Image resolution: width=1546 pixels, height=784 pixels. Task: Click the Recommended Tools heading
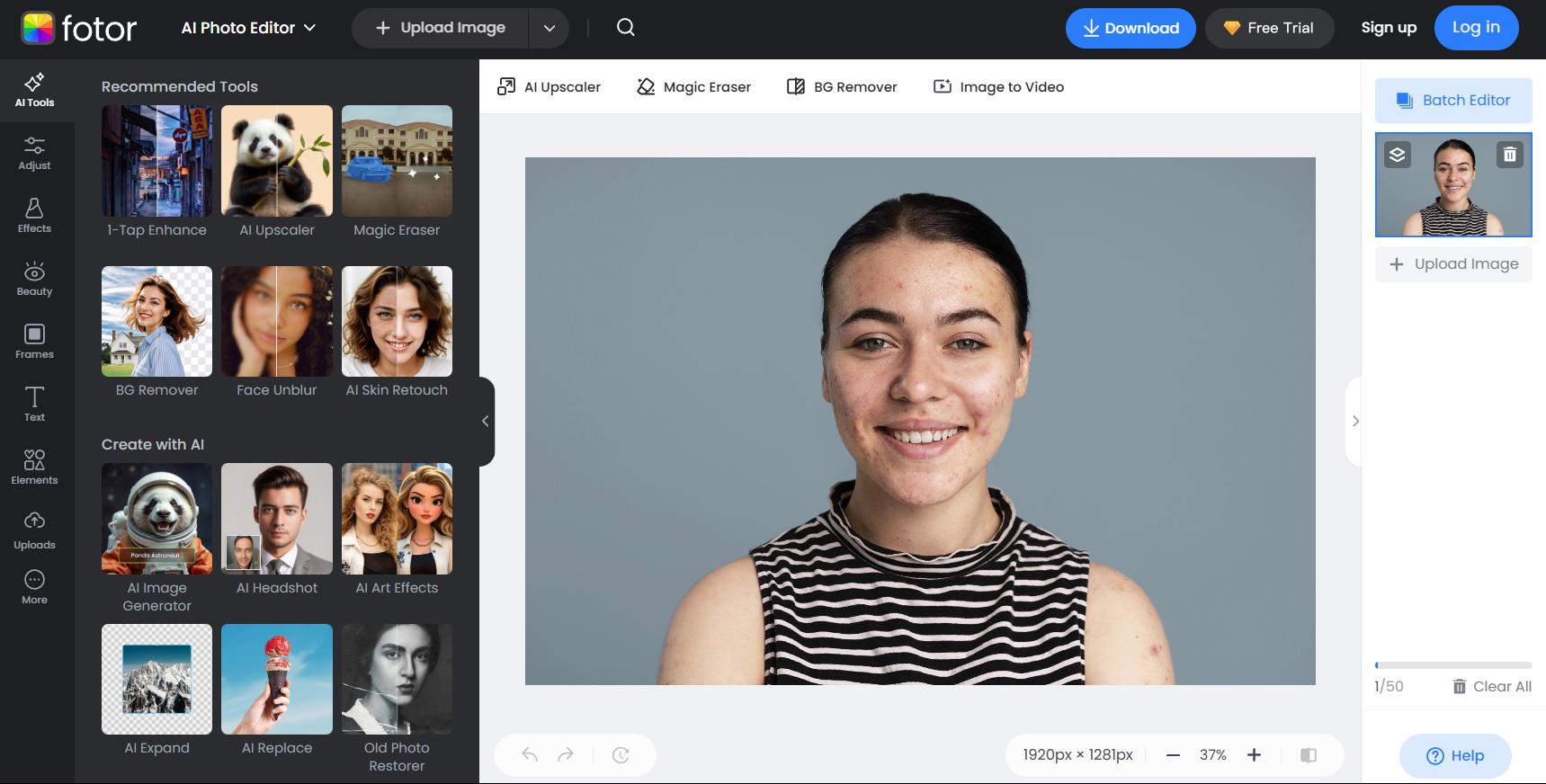(180, 86)
